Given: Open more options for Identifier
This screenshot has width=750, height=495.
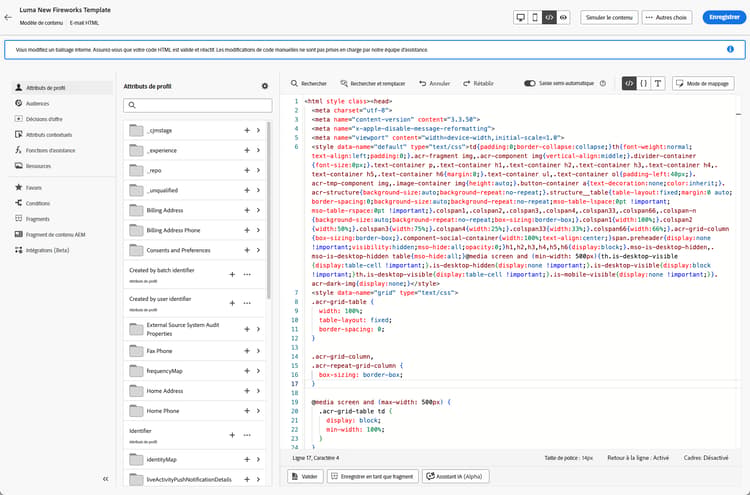Looking at the screenshot, I should [x=247, y=435].
